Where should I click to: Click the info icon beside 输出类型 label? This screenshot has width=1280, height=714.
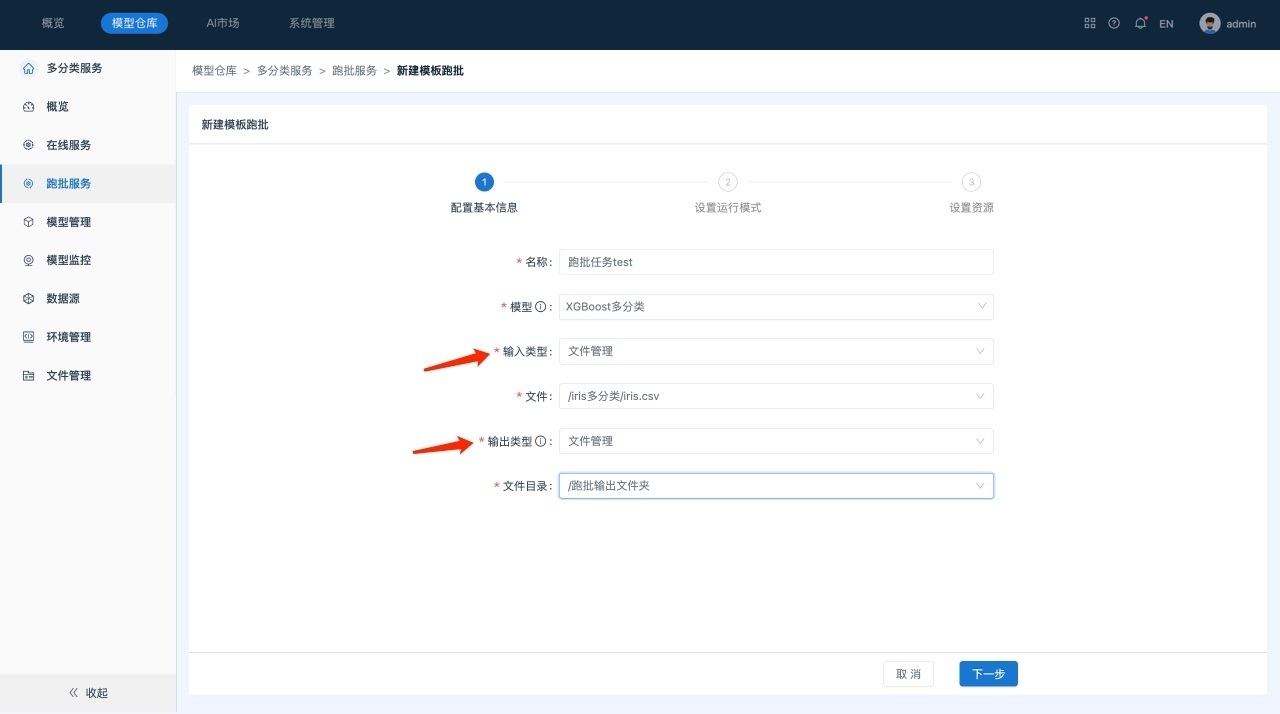point(540,441)
